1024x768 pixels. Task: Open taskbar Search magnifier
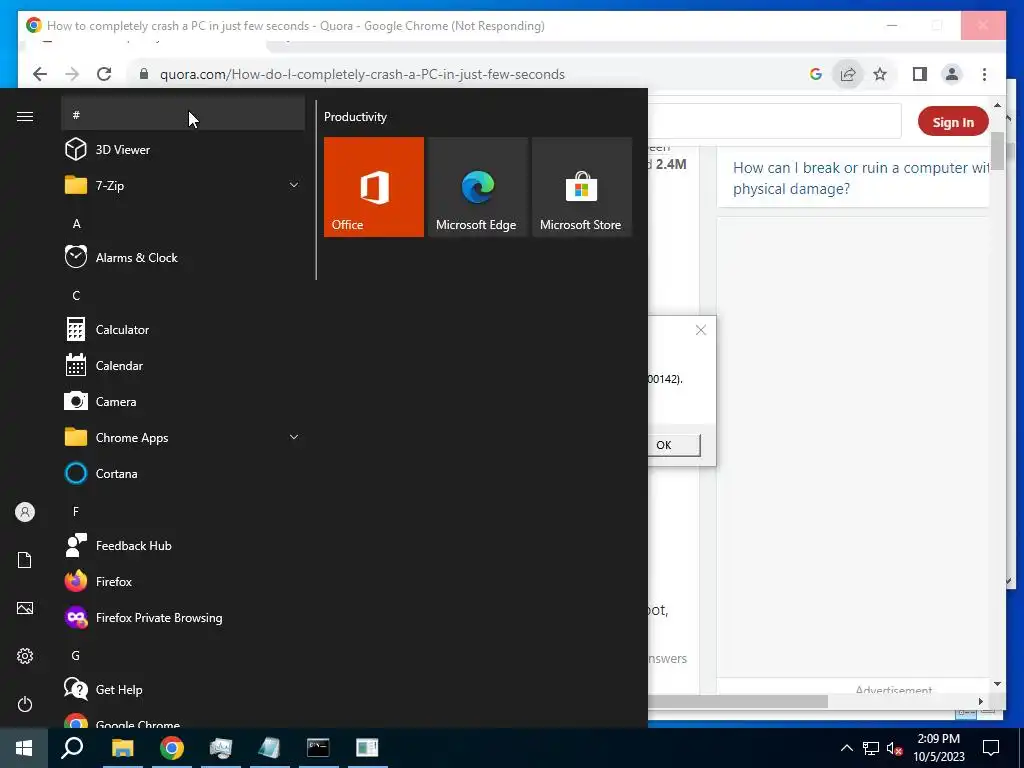[72, 748]
